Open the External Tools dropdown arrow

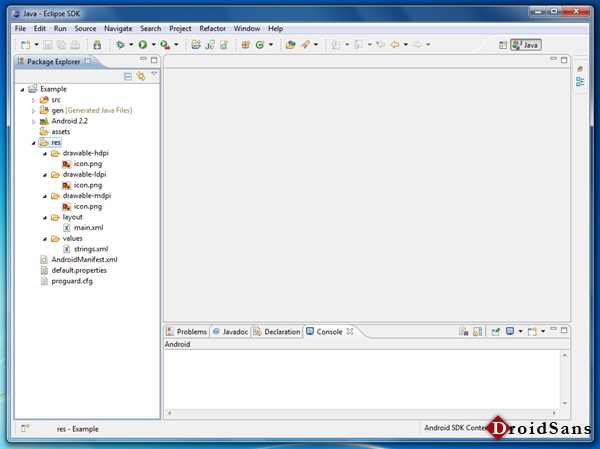pos(176,45)
